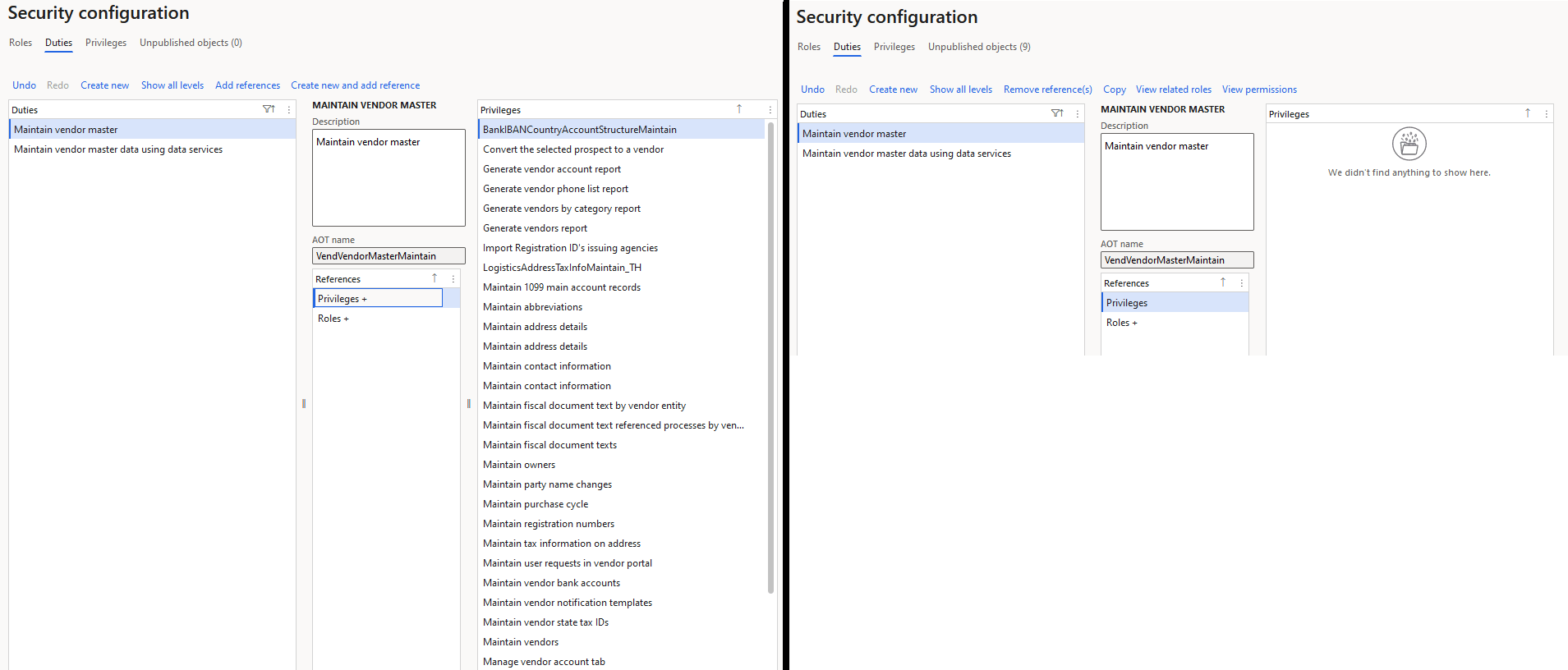
Task: Click Description text box in left window
Action: pyautogui.click(x=389, y=177)
